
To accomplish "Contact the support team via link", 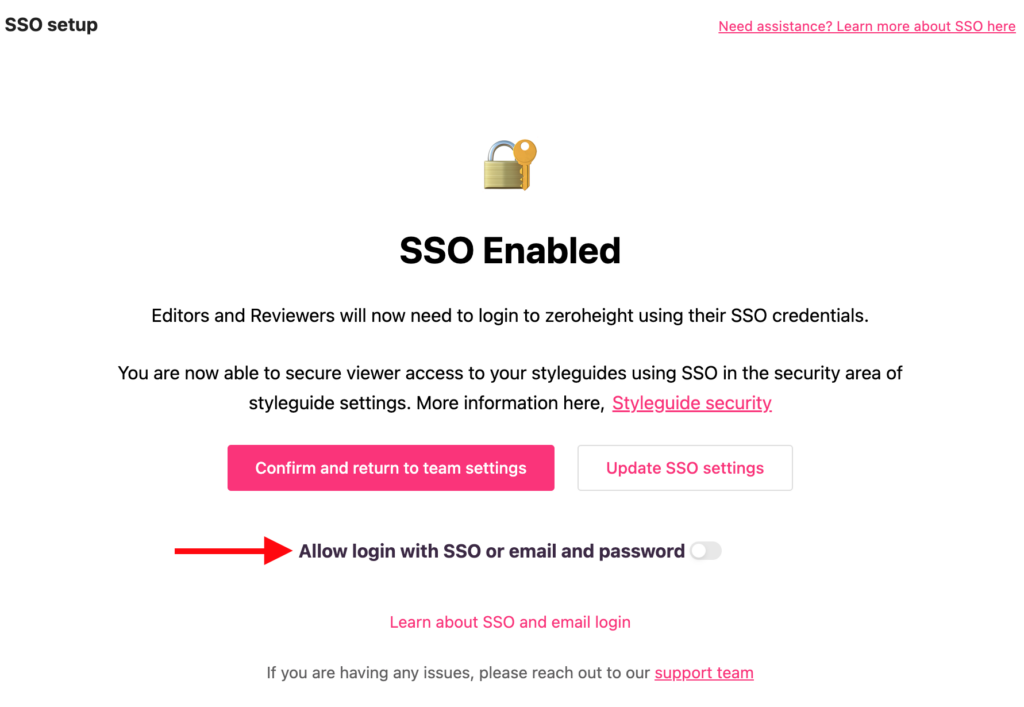I will [704, 673].
